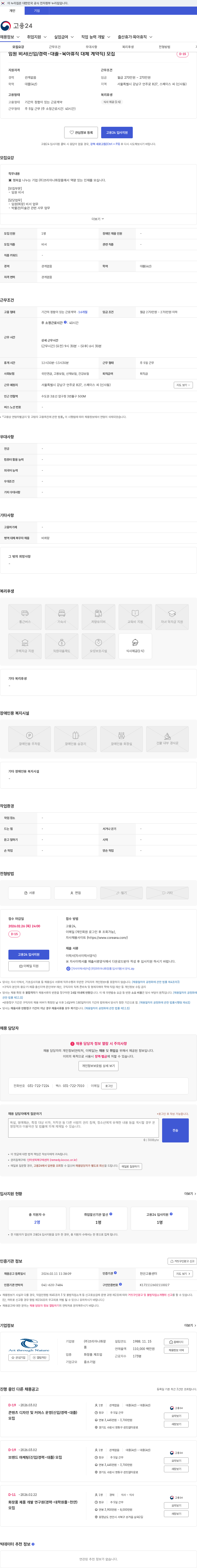Open 화장품 제품 개발 연구원 job posting
Image resolution: width=197 pixels, height=1568 pixels.
click(x=42, y=1505)
